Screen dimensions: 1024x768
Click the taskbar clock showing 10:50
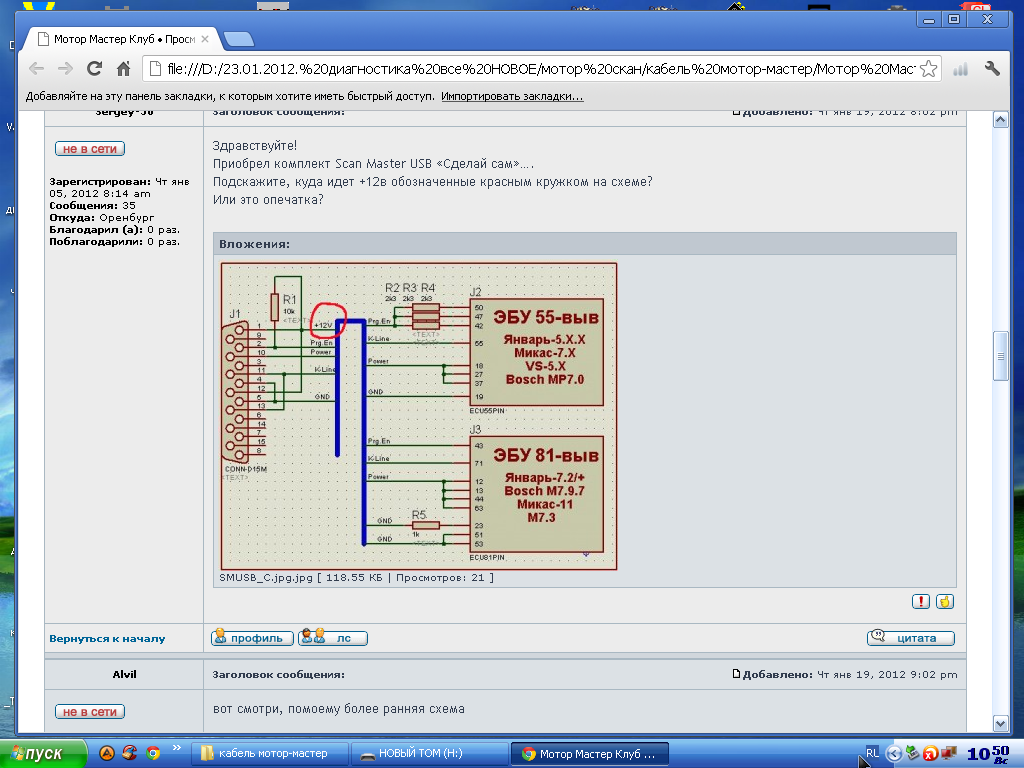tap(987, 754)
